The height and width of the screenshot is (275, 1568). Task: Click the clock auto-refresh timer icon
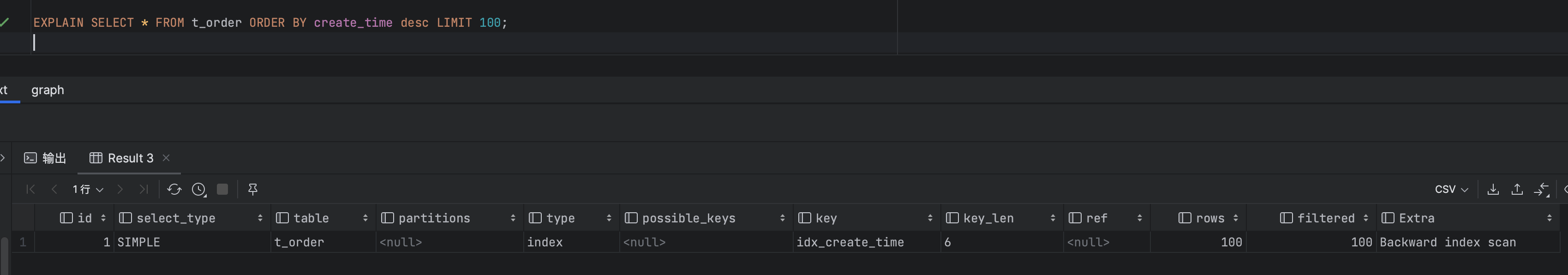click(198, 189)
